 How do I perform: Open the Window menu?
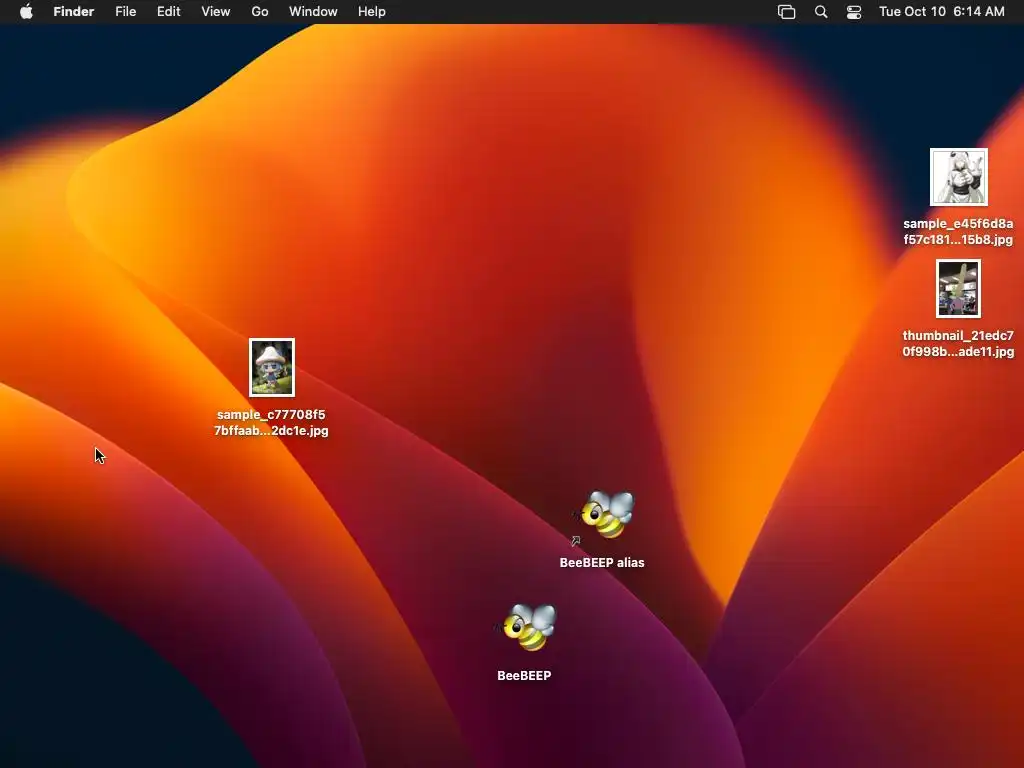pyautogui.click(x=313, y=12)
